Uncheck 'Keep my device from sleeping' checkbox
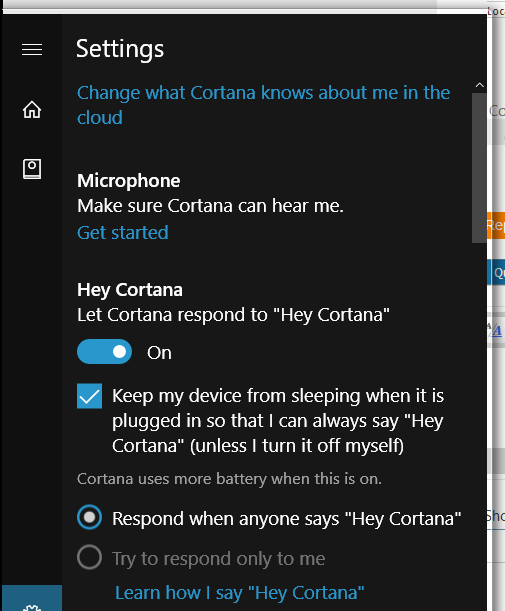 pos(90,396)
